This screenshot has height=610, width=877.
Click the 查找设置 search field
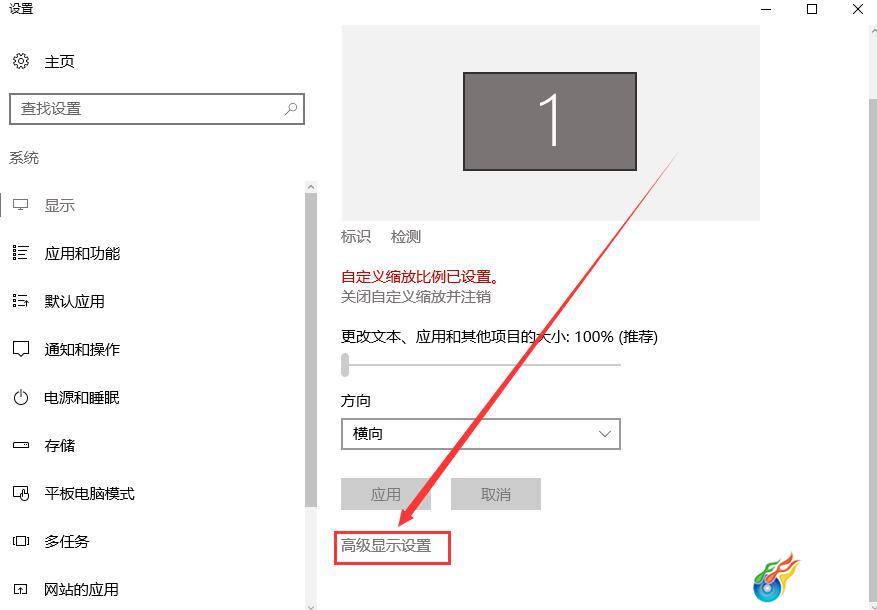pyautogui.click(x=157, y=108)
